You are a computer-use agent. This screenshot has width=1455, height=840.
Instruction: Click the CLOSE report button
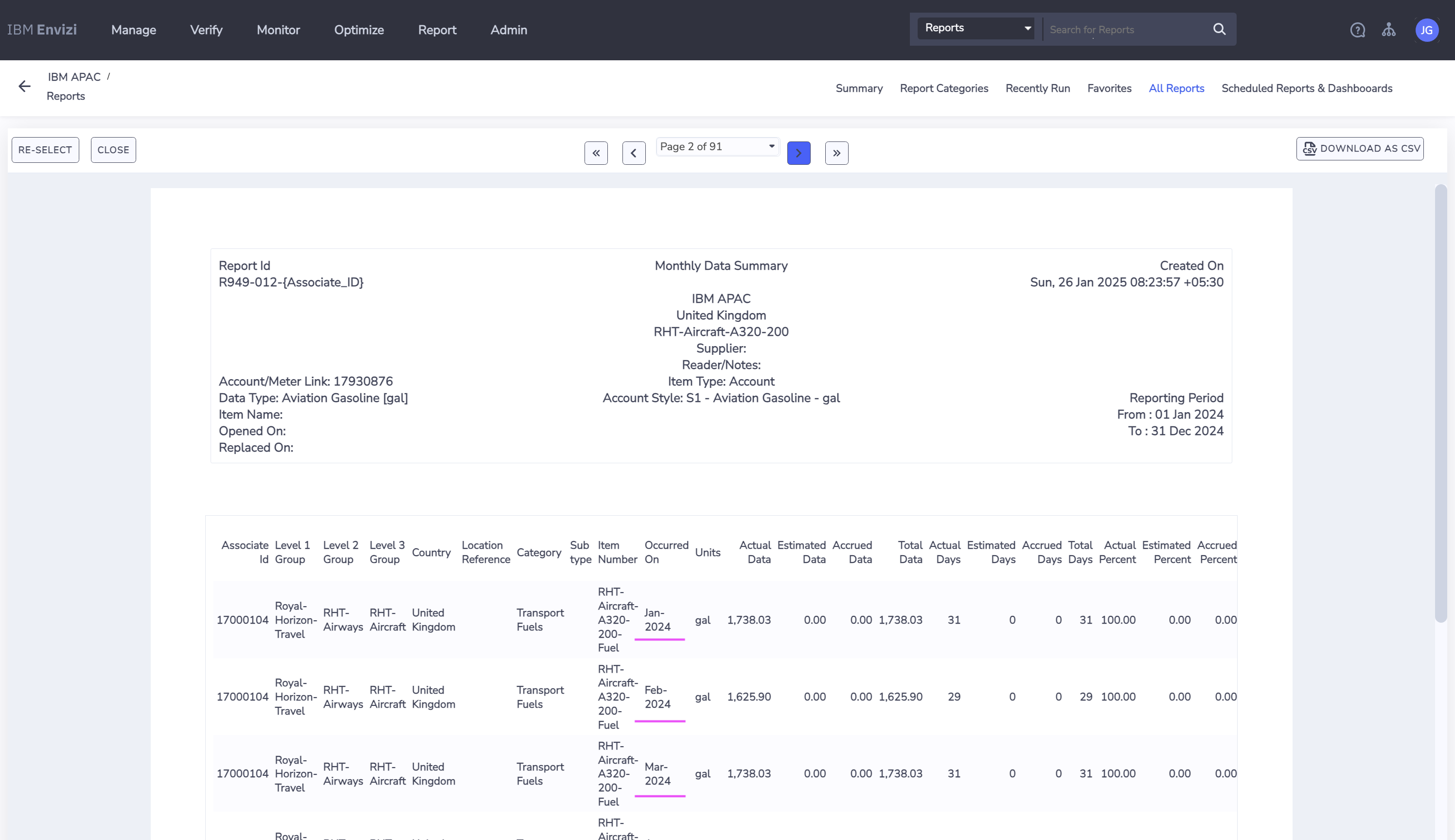pyautogui.click(x=113, y=150)
